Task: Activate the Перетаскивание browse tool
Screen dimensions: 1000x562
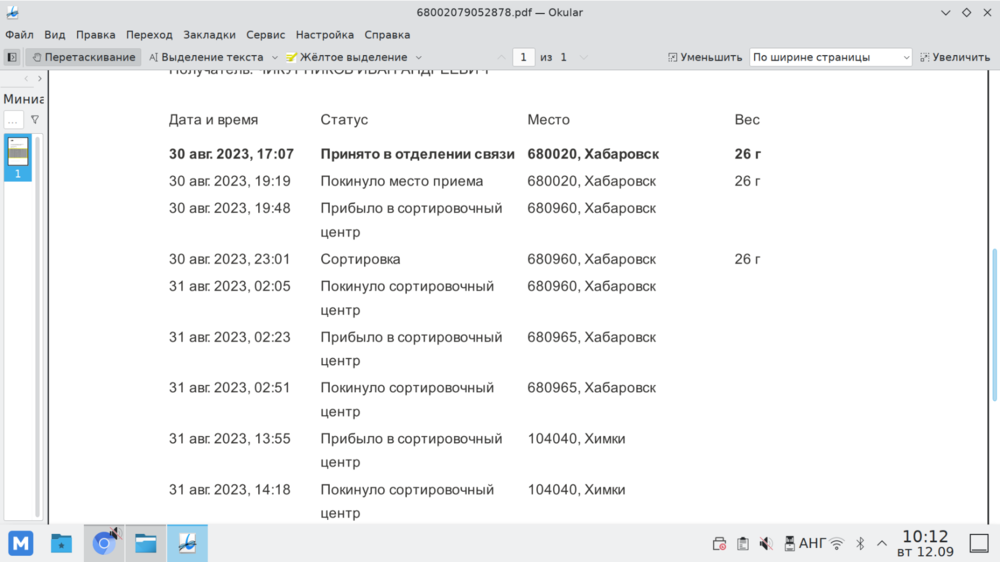Action: (84, 58)
